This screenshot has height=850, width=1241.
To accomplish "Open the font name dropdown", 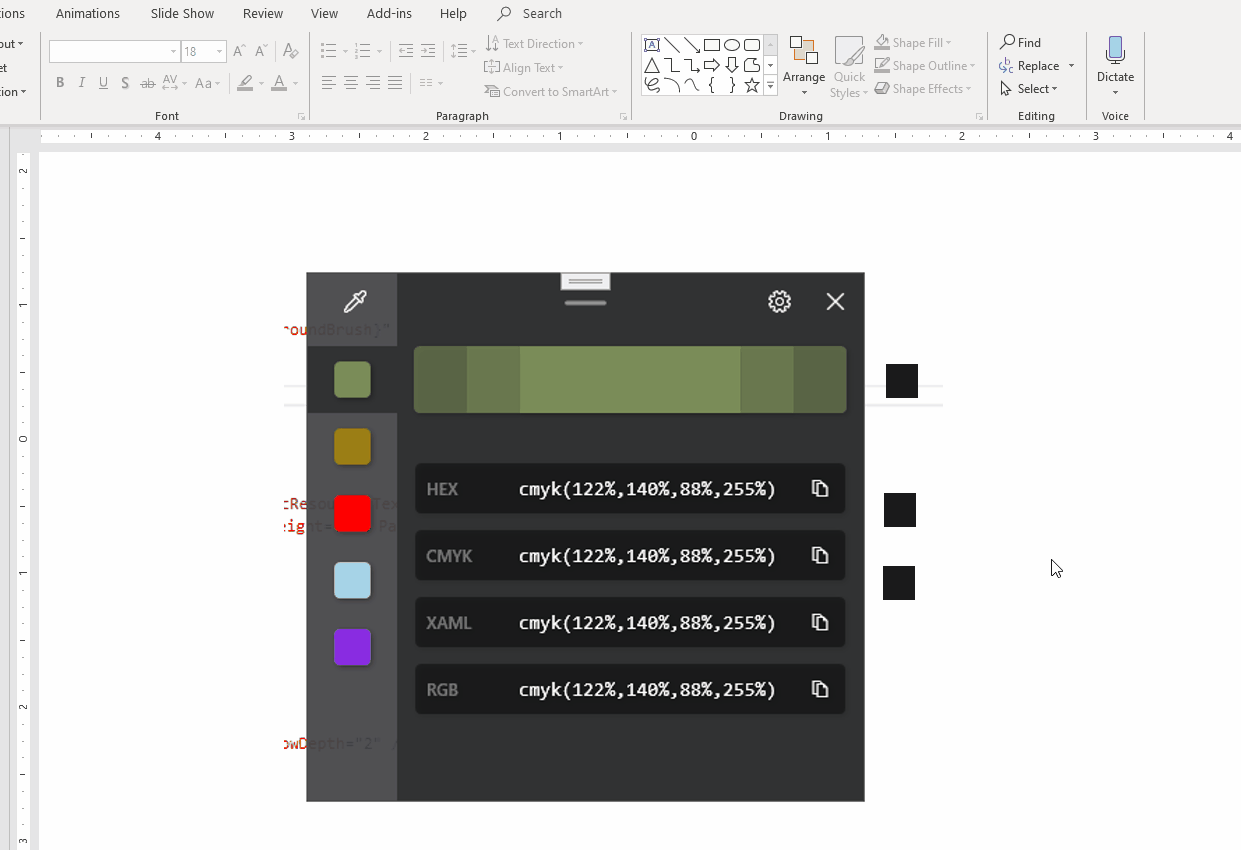I will pos(173,51).
